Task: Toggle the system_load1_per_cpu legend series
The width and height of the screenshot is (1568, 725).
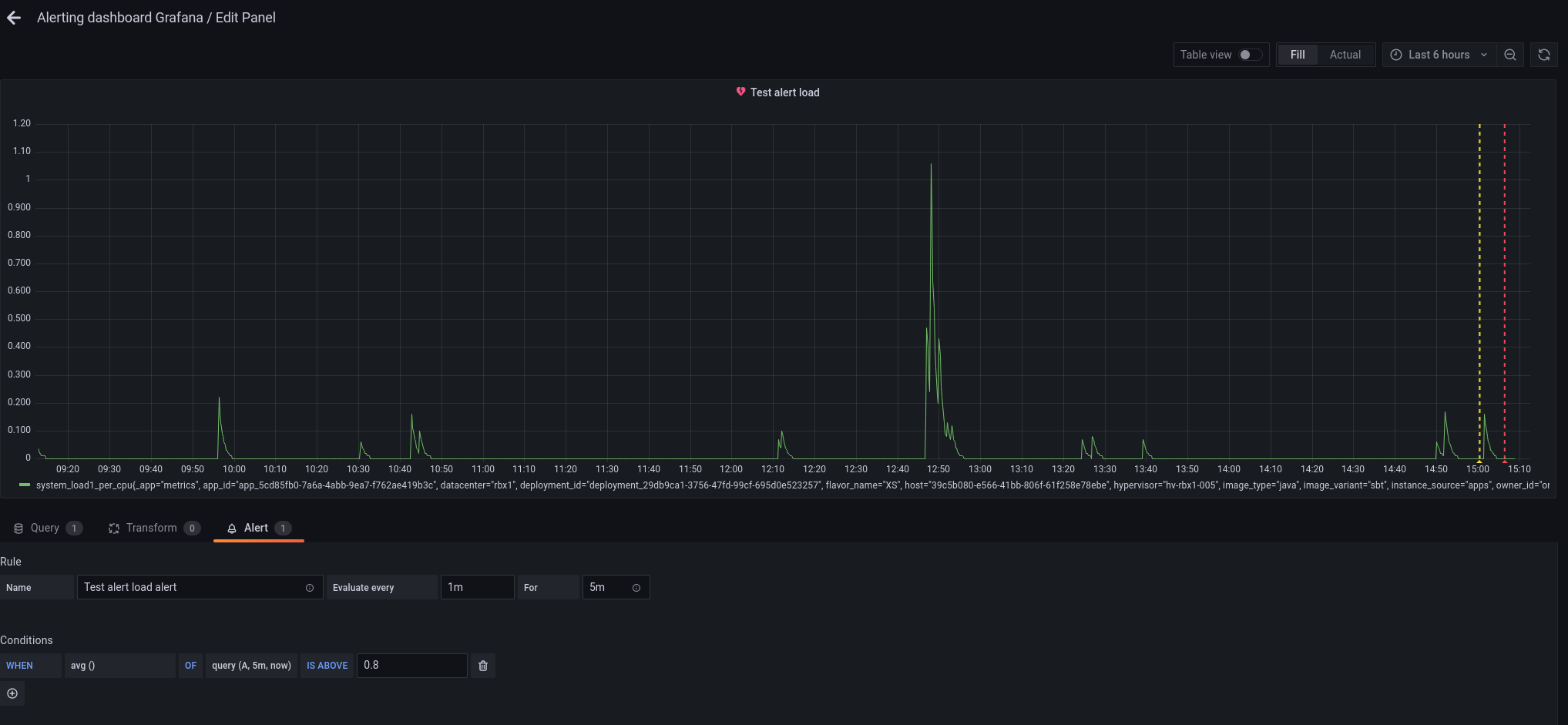Action: 792,485
